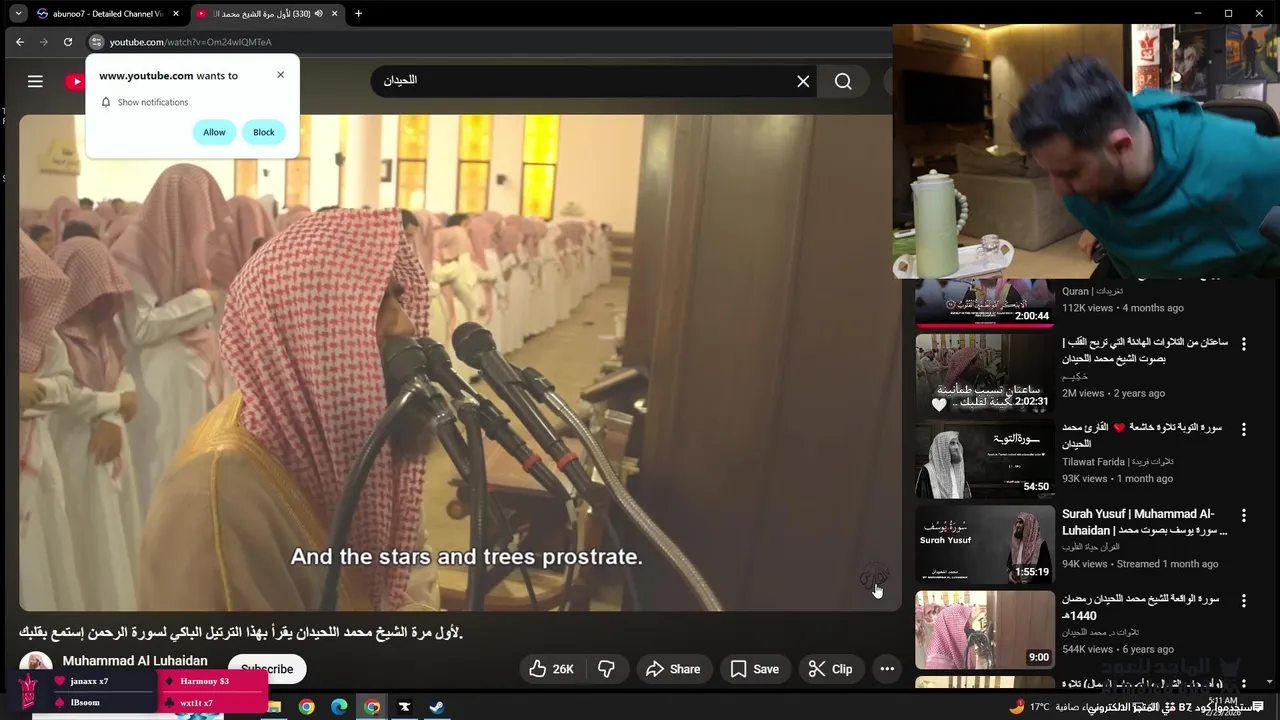Mute tab via speaker icon on YouTube tab

coord(318,13)
